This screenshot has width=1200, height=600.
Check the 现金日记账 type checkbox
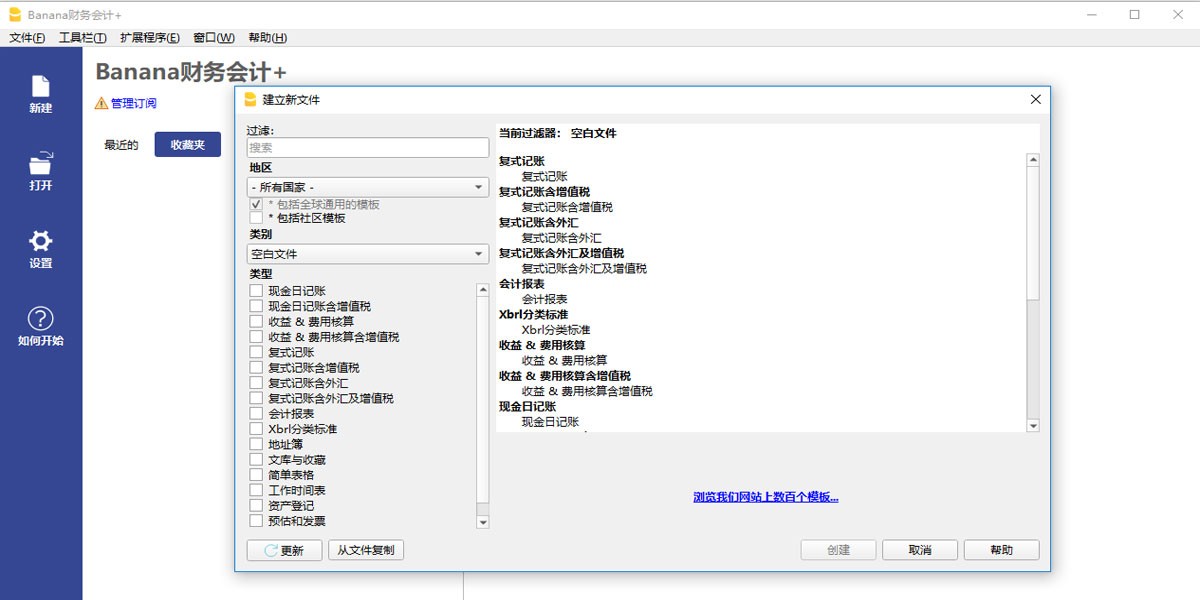click(x=256, y=291)
